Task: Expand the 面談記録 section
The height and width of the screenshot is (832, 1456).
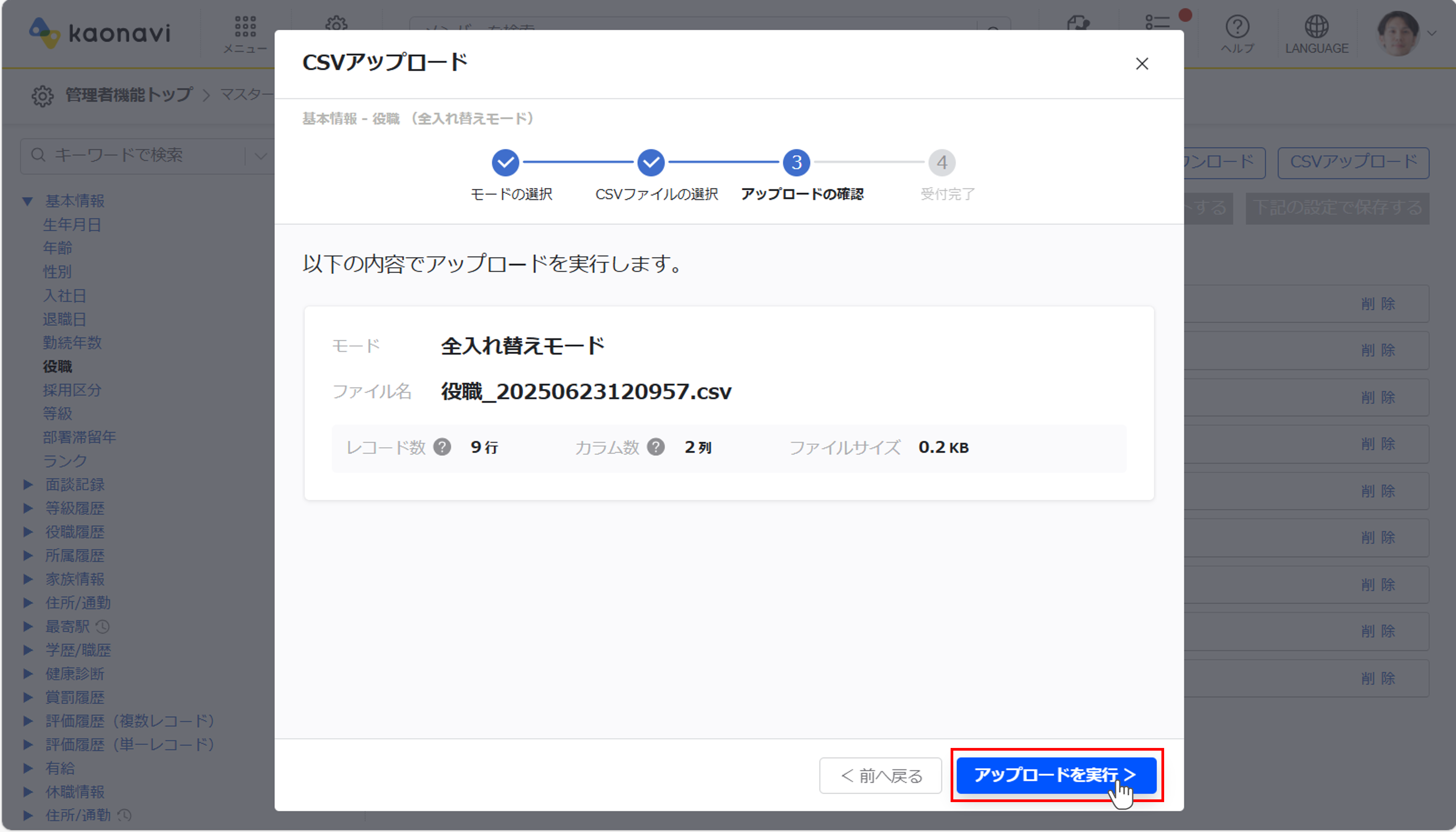Action: click(x=28, y=484)
